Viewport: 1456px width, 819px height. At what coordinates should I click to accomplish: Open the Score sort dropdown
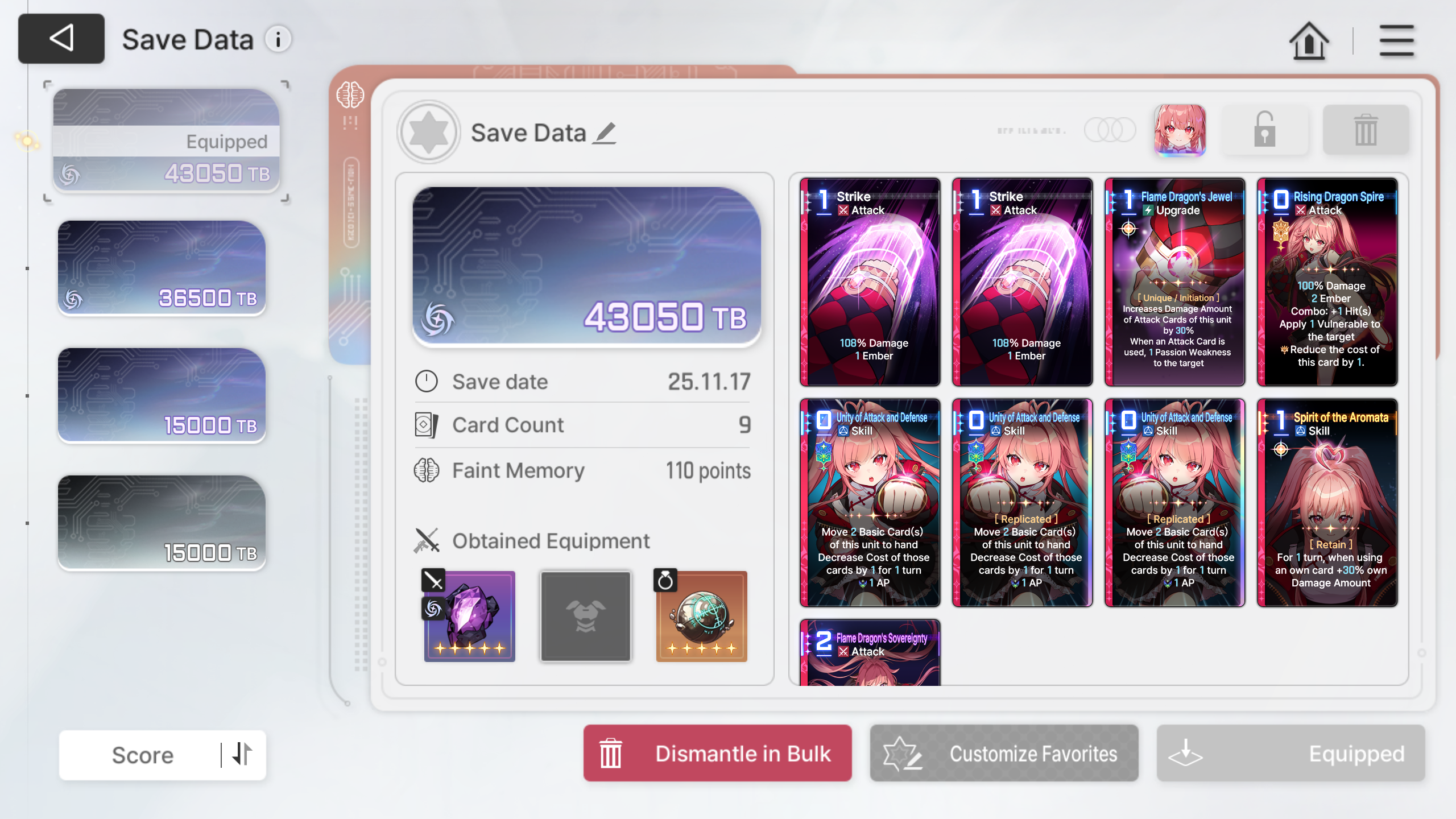pos(142,755)
